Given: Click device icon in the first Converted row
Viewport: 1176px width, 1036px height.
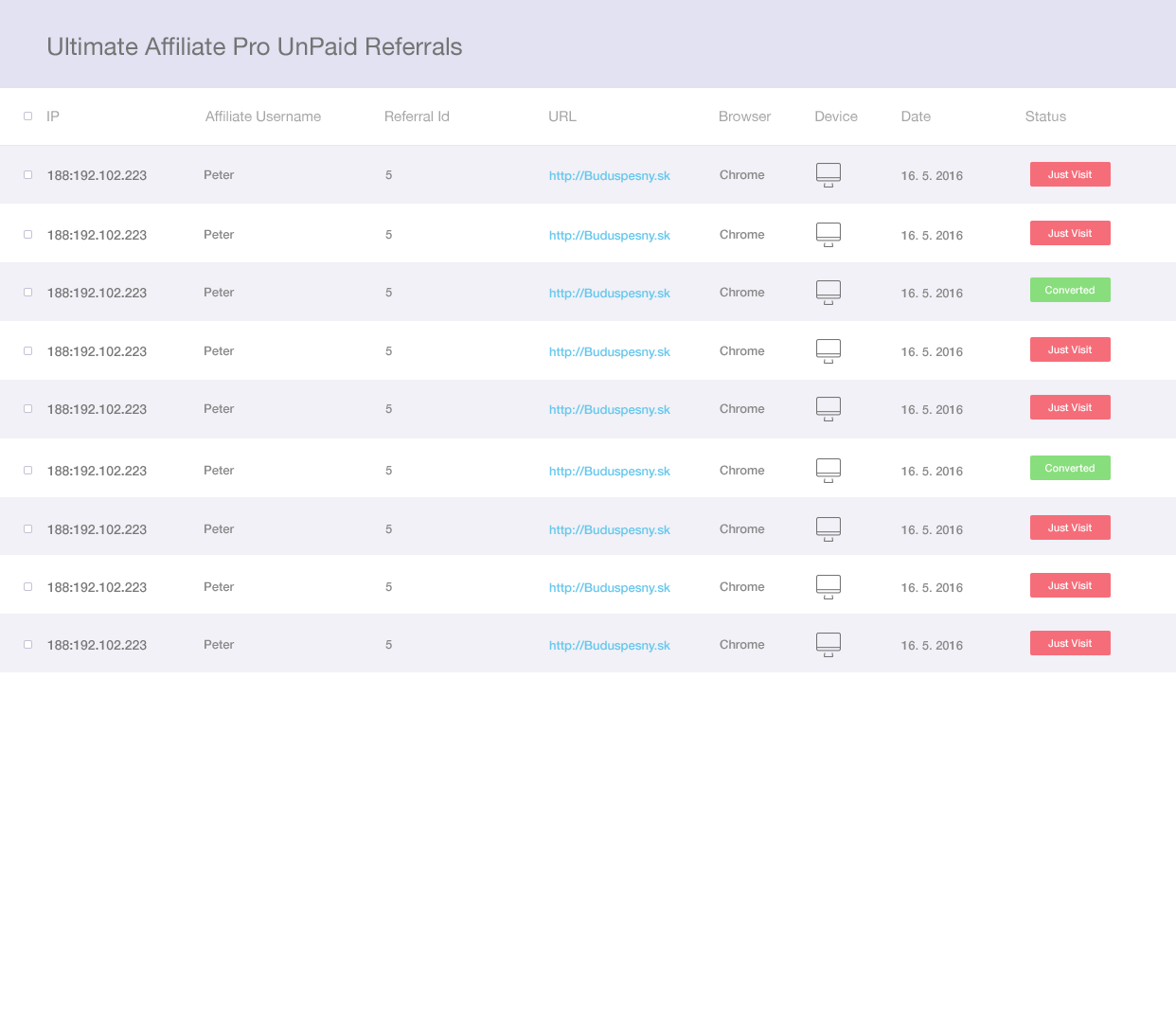Looking at the screenshot, I should point(829,293).
